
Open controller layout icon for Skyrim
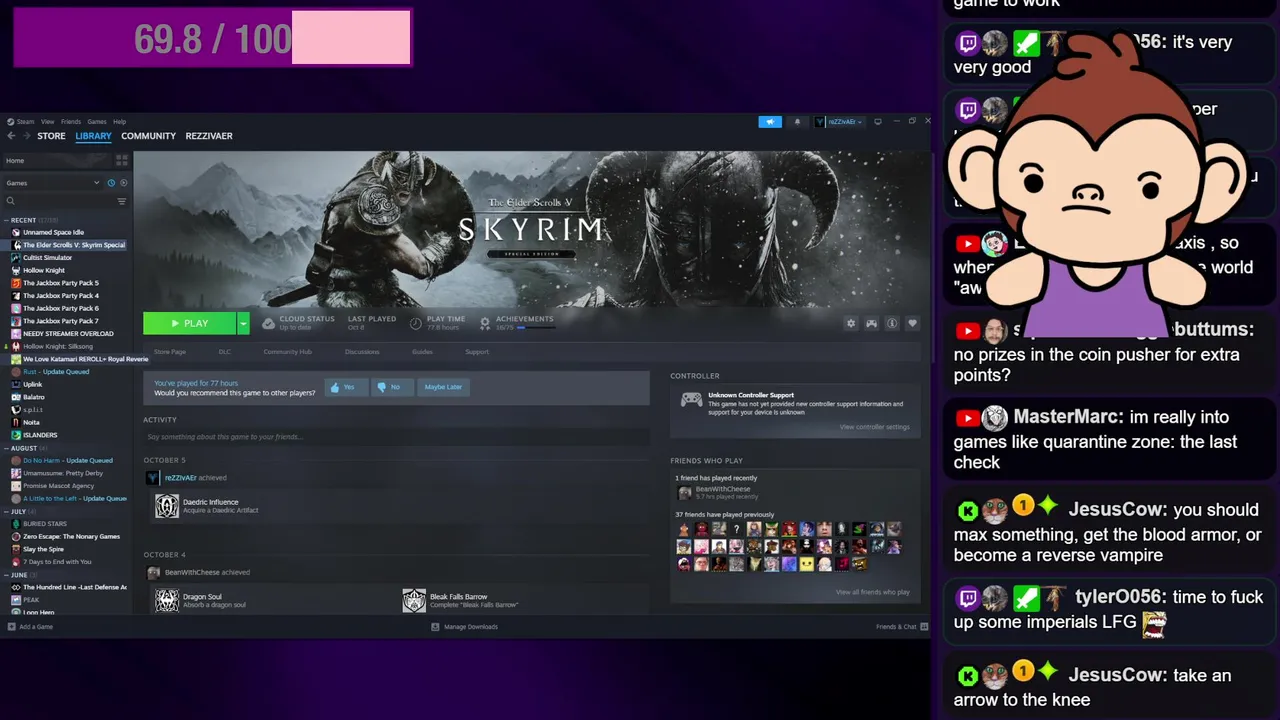coord(871,324)
